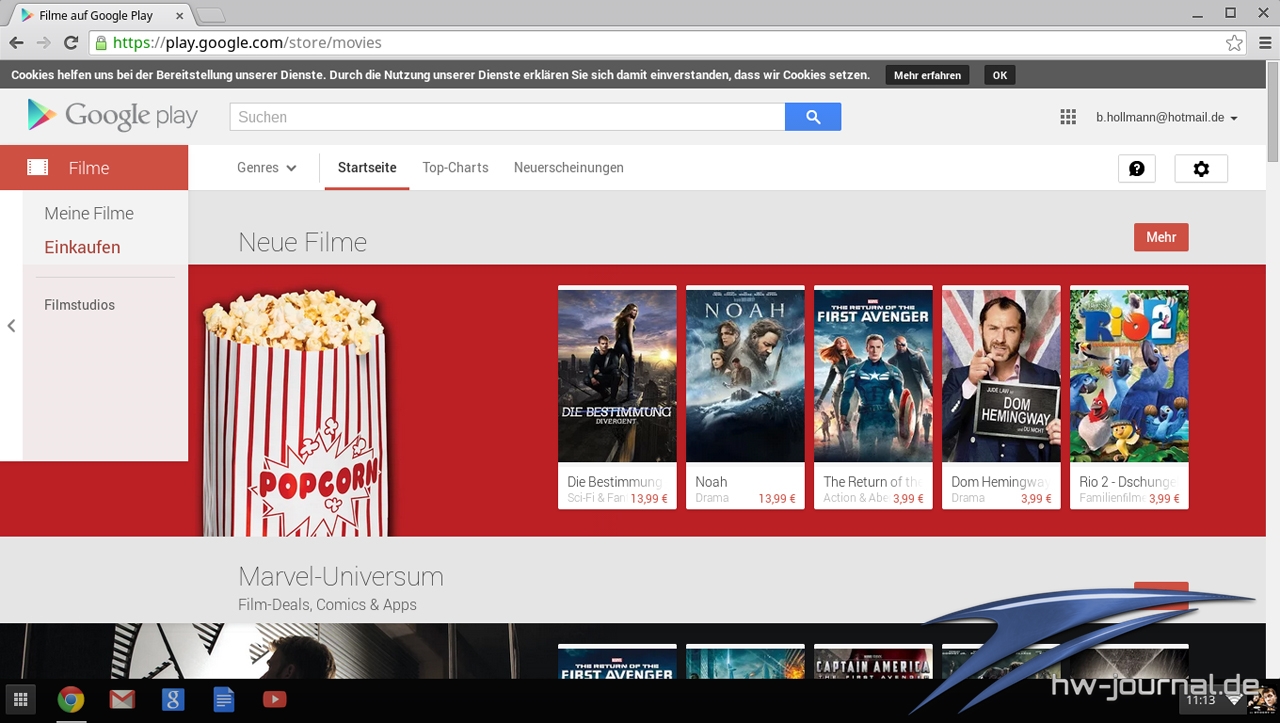The height and width of the screenshot is (723, 1280).
Task: Open the Chrome menu hamburger icon
Action: tap(1265, 43)
